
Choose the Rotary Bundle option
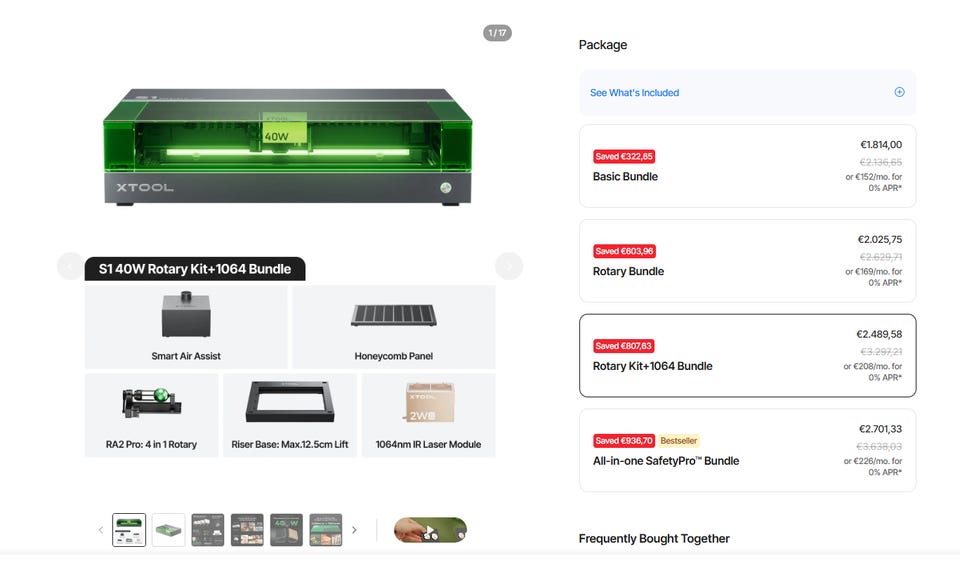pyautogui.click(x=748, y=261)
